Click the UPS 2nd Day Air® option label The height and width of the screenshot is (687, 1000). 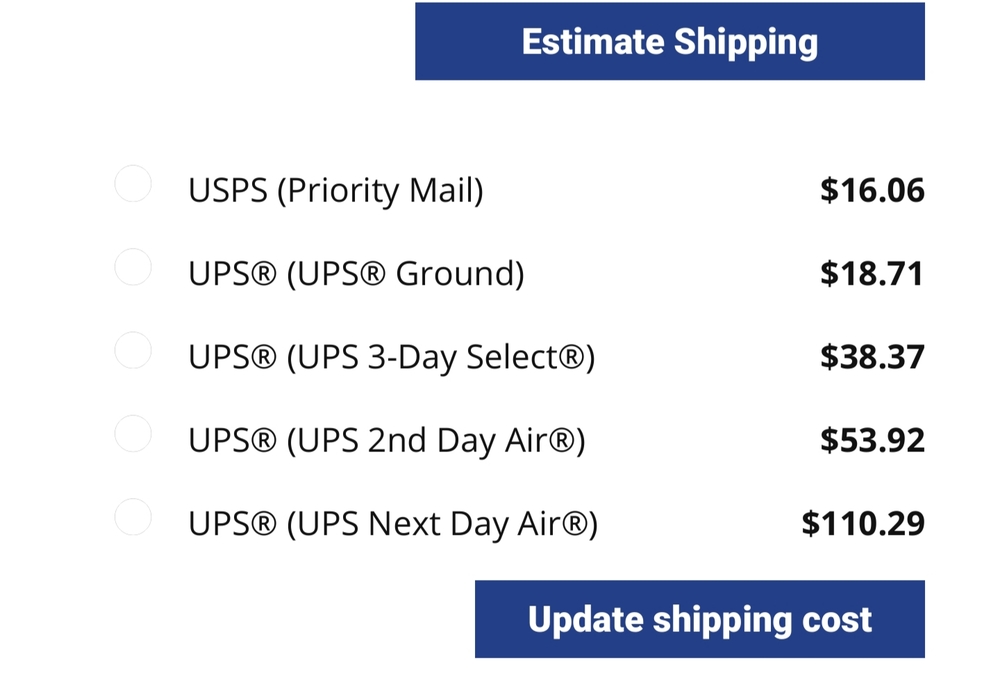386,440
